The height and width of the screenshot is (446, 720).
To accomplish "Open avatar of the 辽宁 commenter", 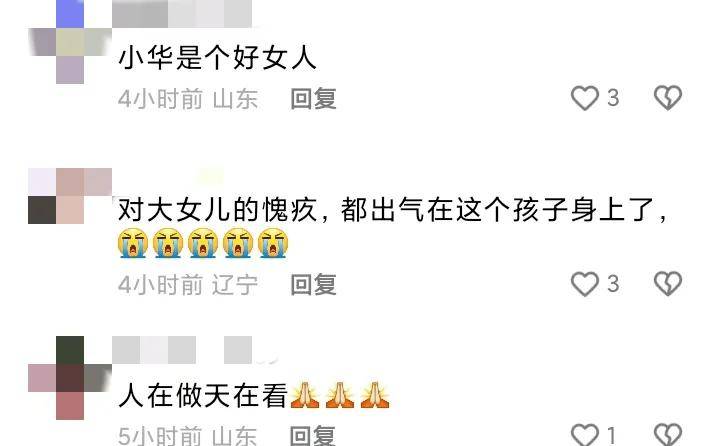I will pyautogui.click(x=70, y=196).
